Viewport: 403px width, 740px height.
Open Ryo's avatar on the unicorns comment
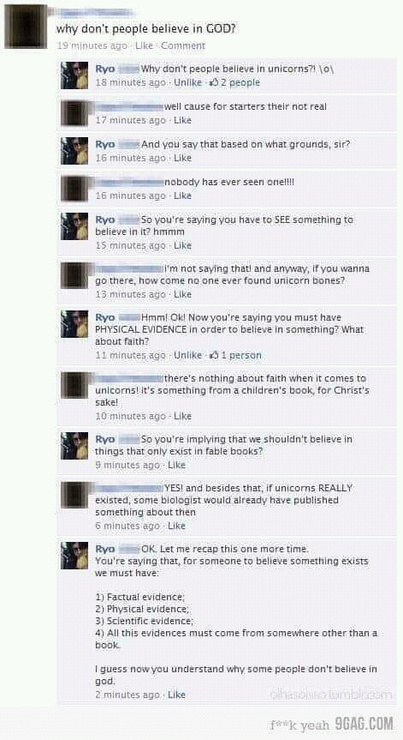tap(74, 75)
